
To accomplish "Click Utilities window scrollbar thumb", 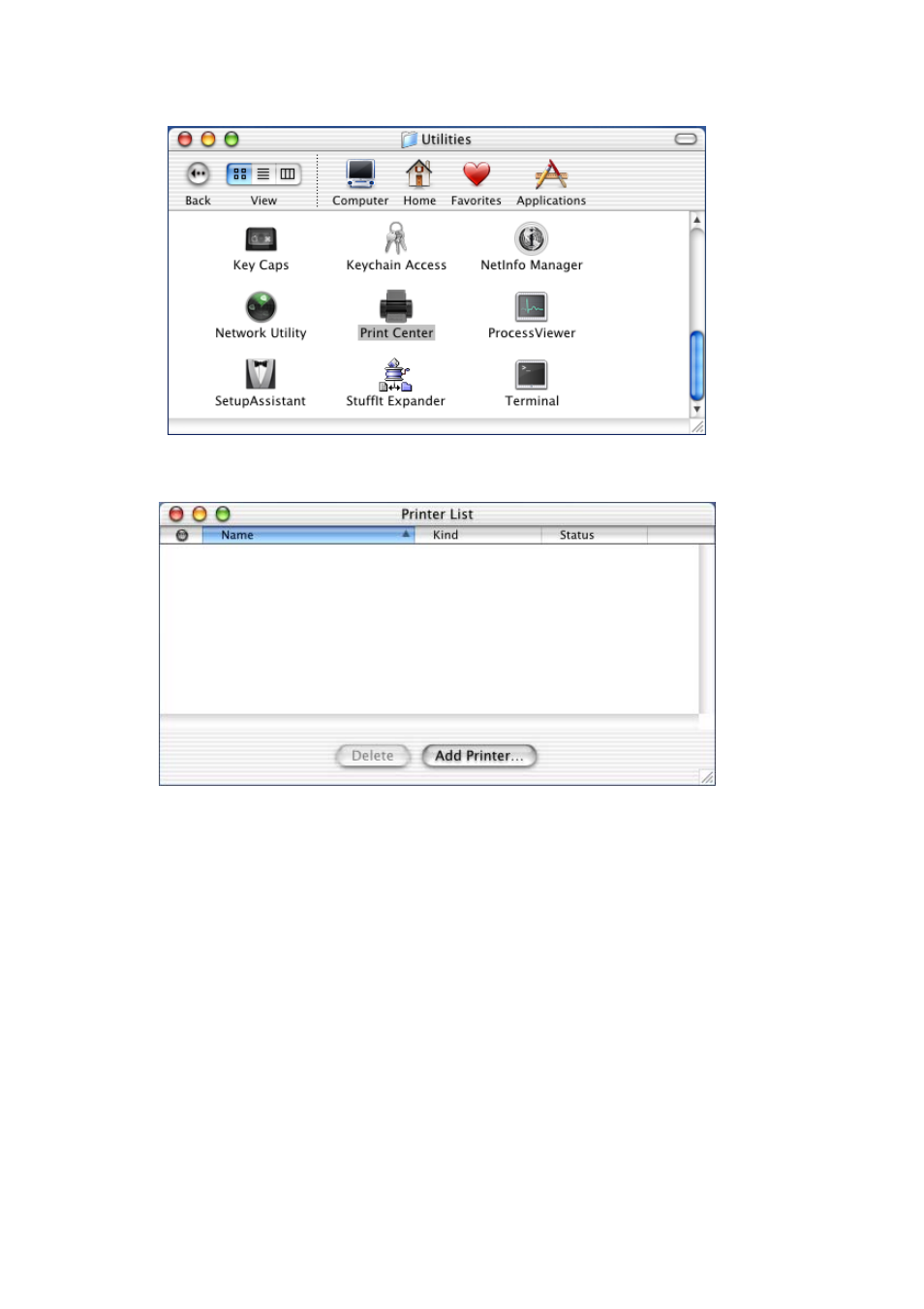I will tap(696, 365).
